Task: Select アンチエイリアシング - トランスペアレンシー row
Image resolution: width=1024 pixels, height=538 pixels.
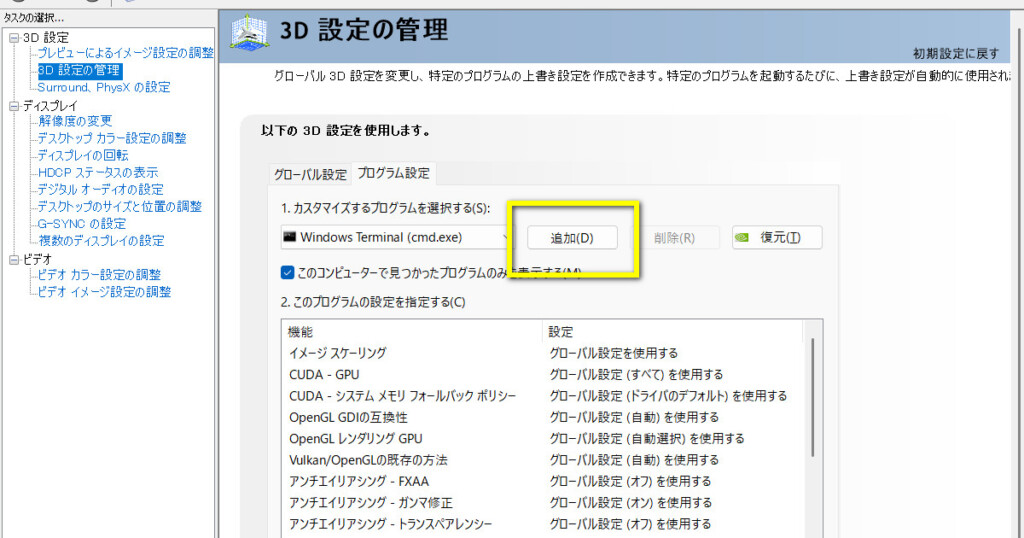Action: pyautogui.click(x=542, y=524)
